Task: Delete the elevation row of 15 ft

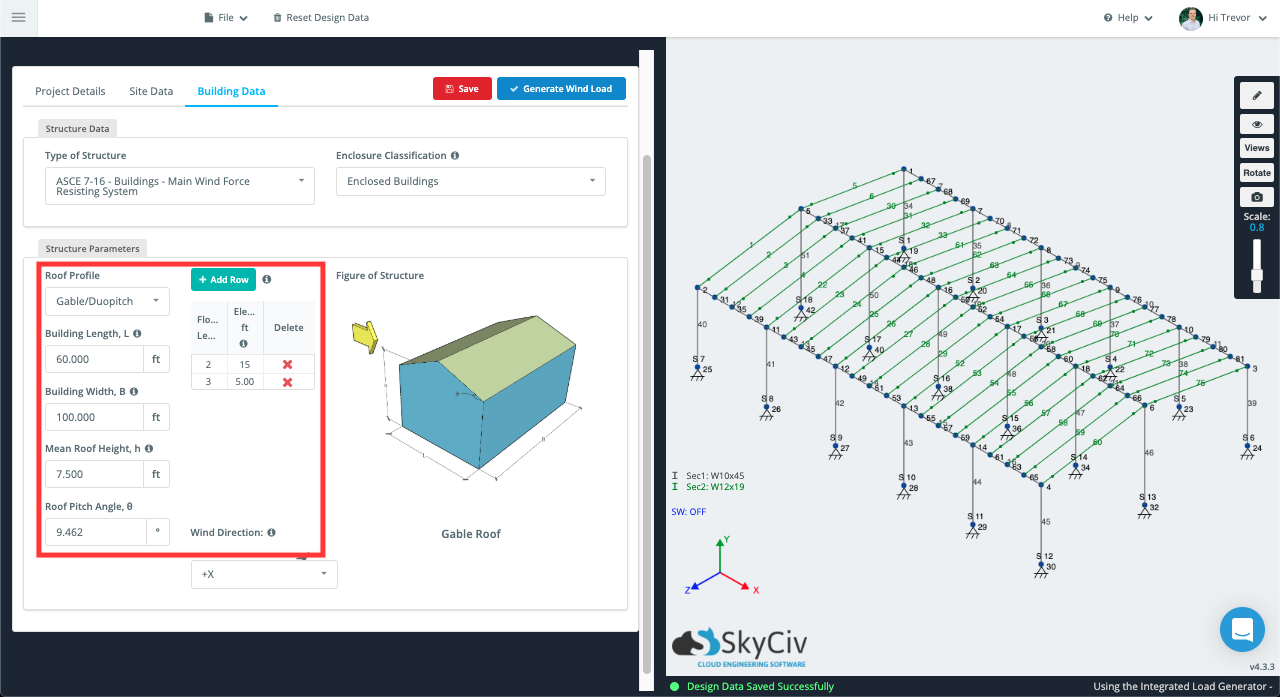Action: coord(287,364)
